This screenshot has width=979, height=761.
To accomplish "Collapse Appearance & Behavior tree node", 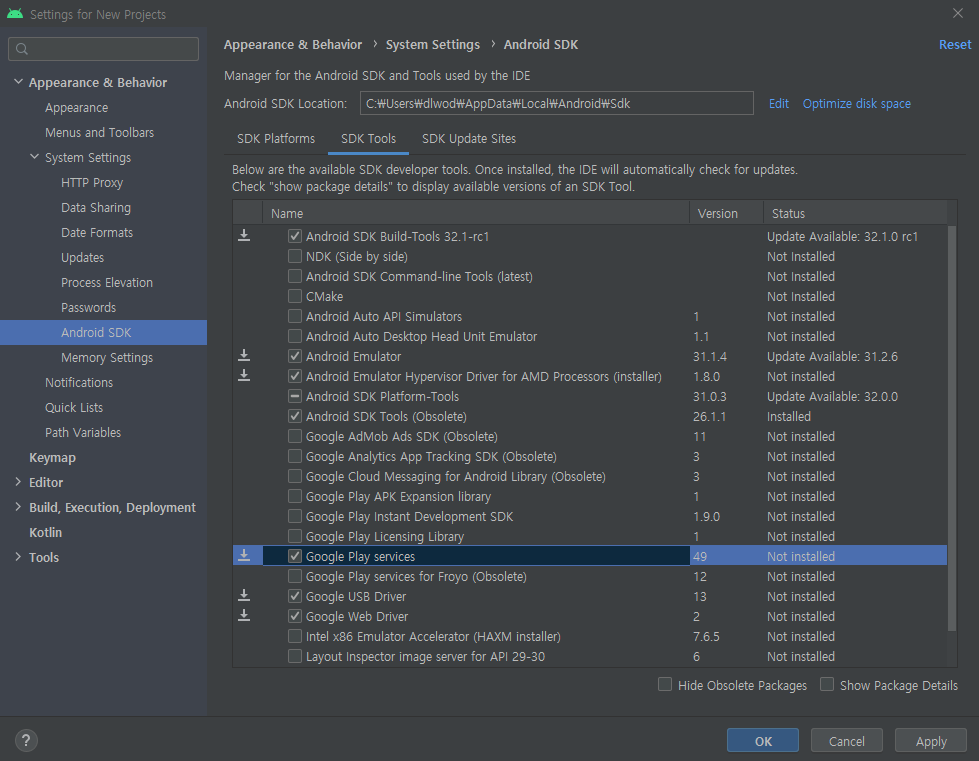I will tap(19, 82).
